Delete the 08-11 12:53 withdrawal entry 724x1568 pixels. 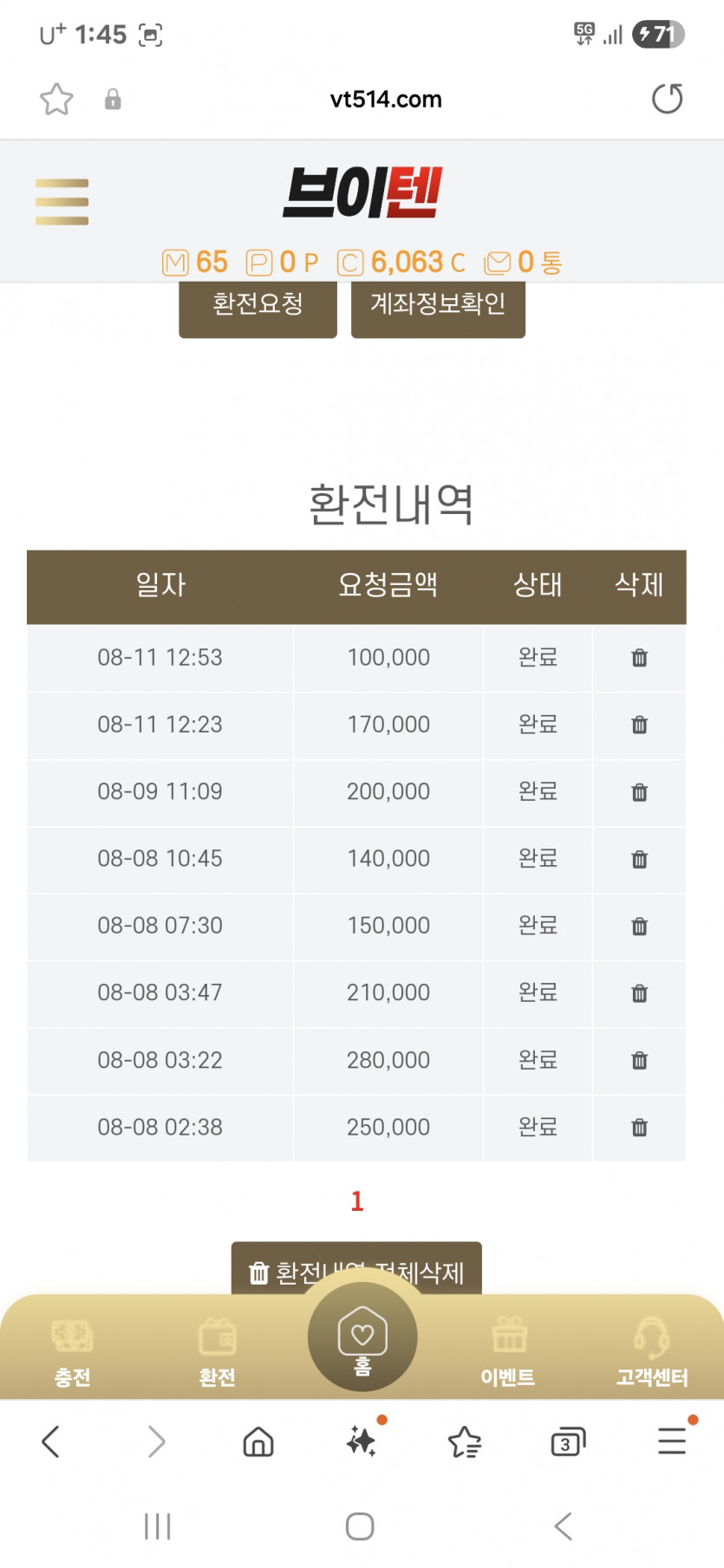tap(639, 658)
